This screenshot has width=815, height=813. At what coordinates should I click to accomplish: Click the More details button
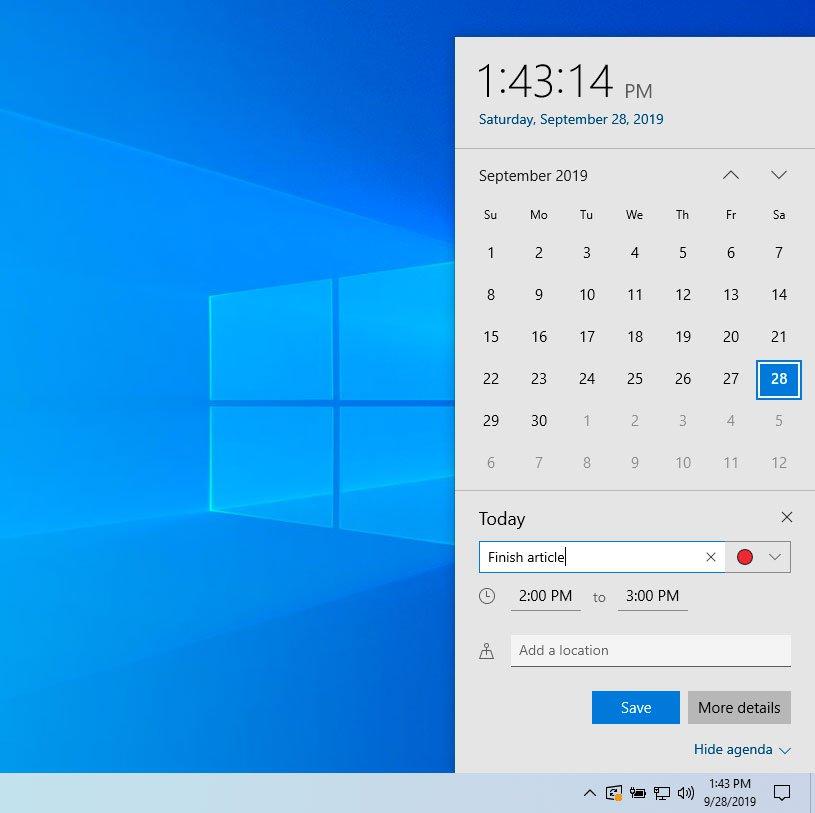click(739, 707)
